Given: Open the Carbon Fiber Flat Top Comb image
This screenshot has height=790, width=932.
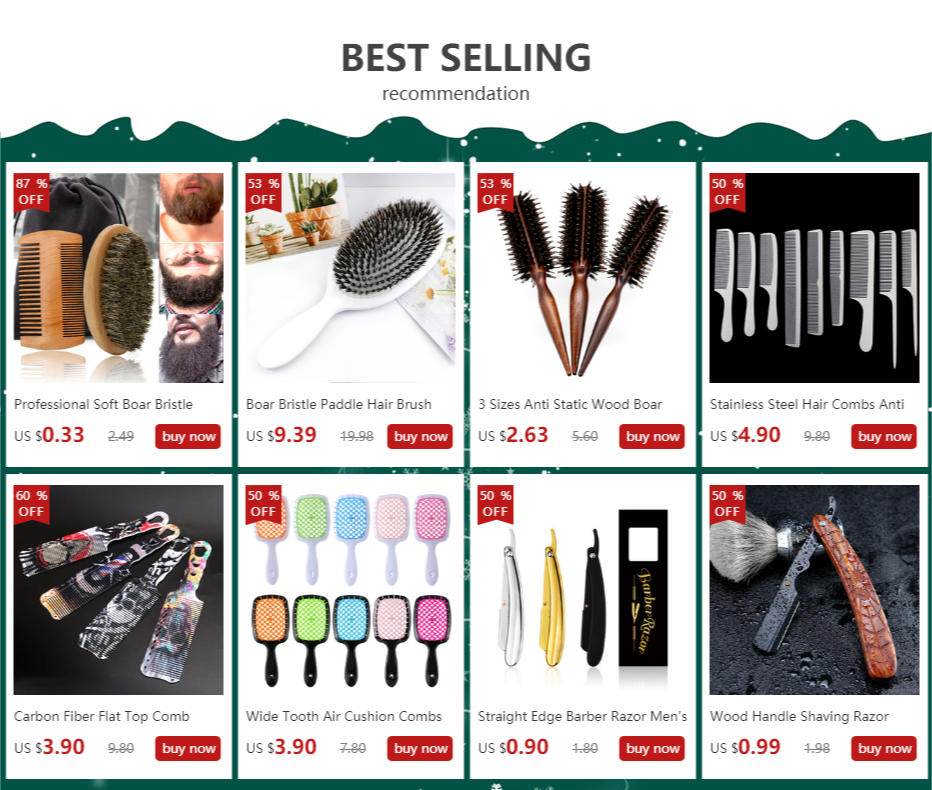Looking at the screenshot, I should [118, 590].
